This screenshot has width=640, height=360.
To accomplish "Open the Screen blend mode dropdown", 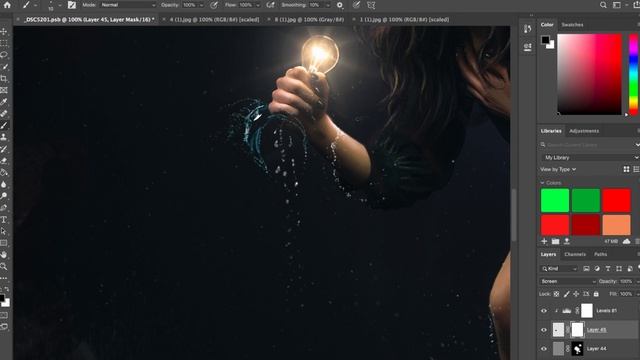I will pyautogui.click(x=568, y=281).
